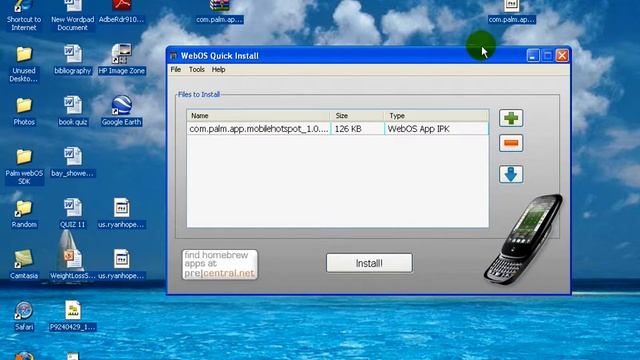
Task: Click the Name column header
Action: [258, 116]
